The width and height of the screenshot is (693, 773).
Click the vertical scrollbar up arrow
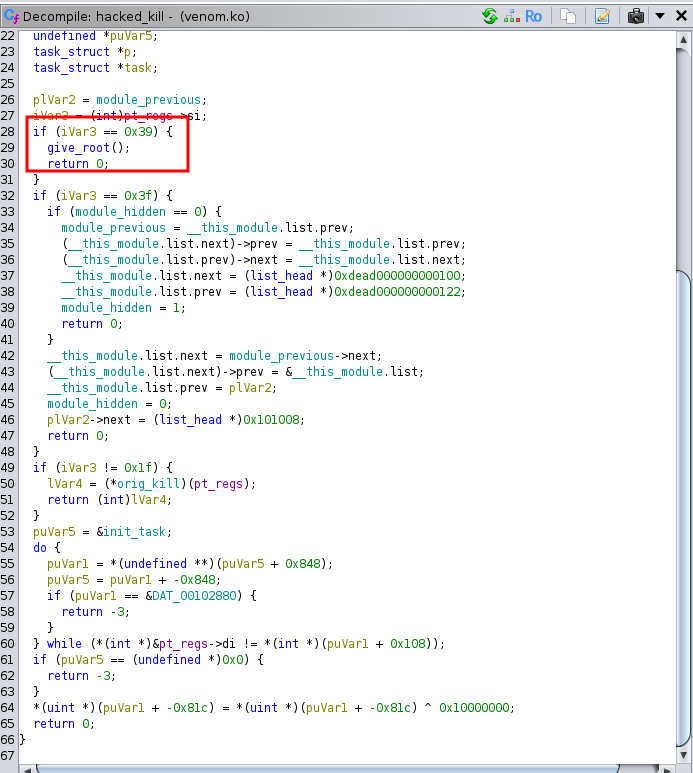tap(683, 40)
